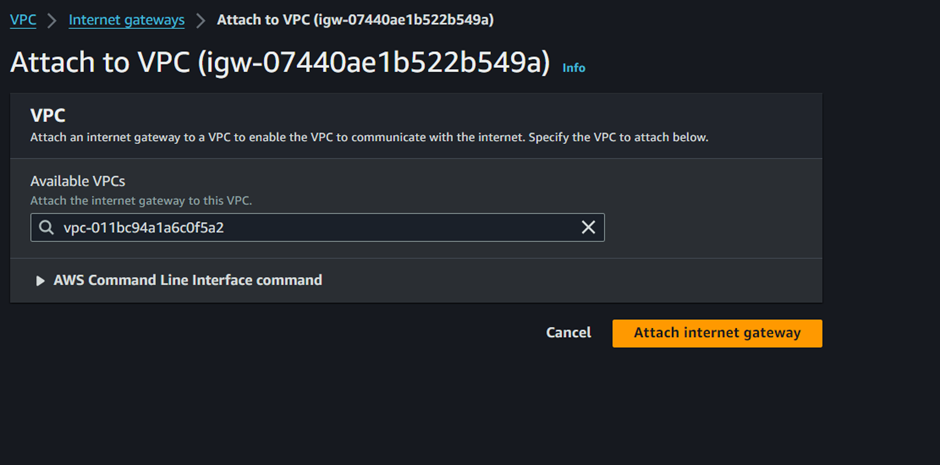Open the Info link beside page title
940x465 pixels.
[x=574, y=68]
